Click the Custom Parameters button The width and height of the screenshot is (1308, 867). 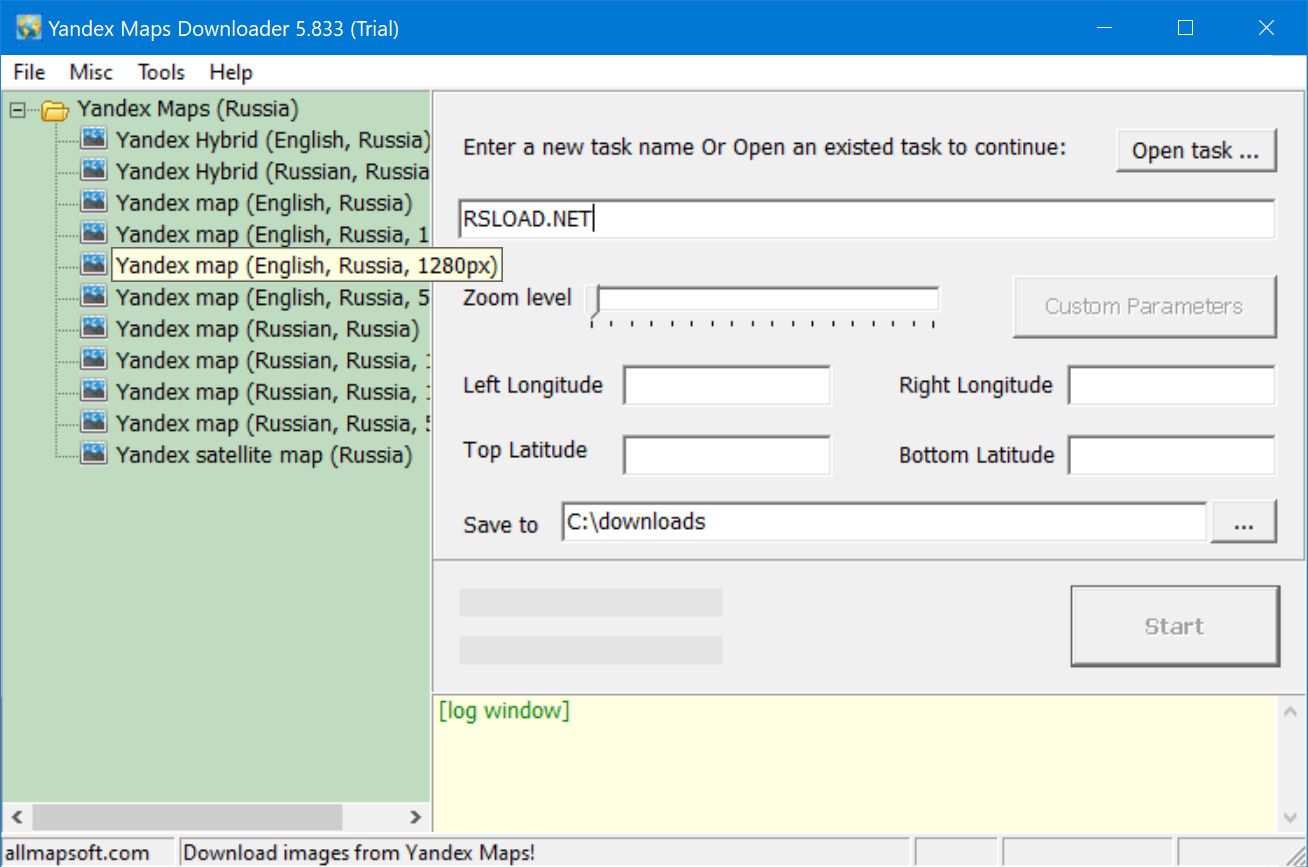1144,307
